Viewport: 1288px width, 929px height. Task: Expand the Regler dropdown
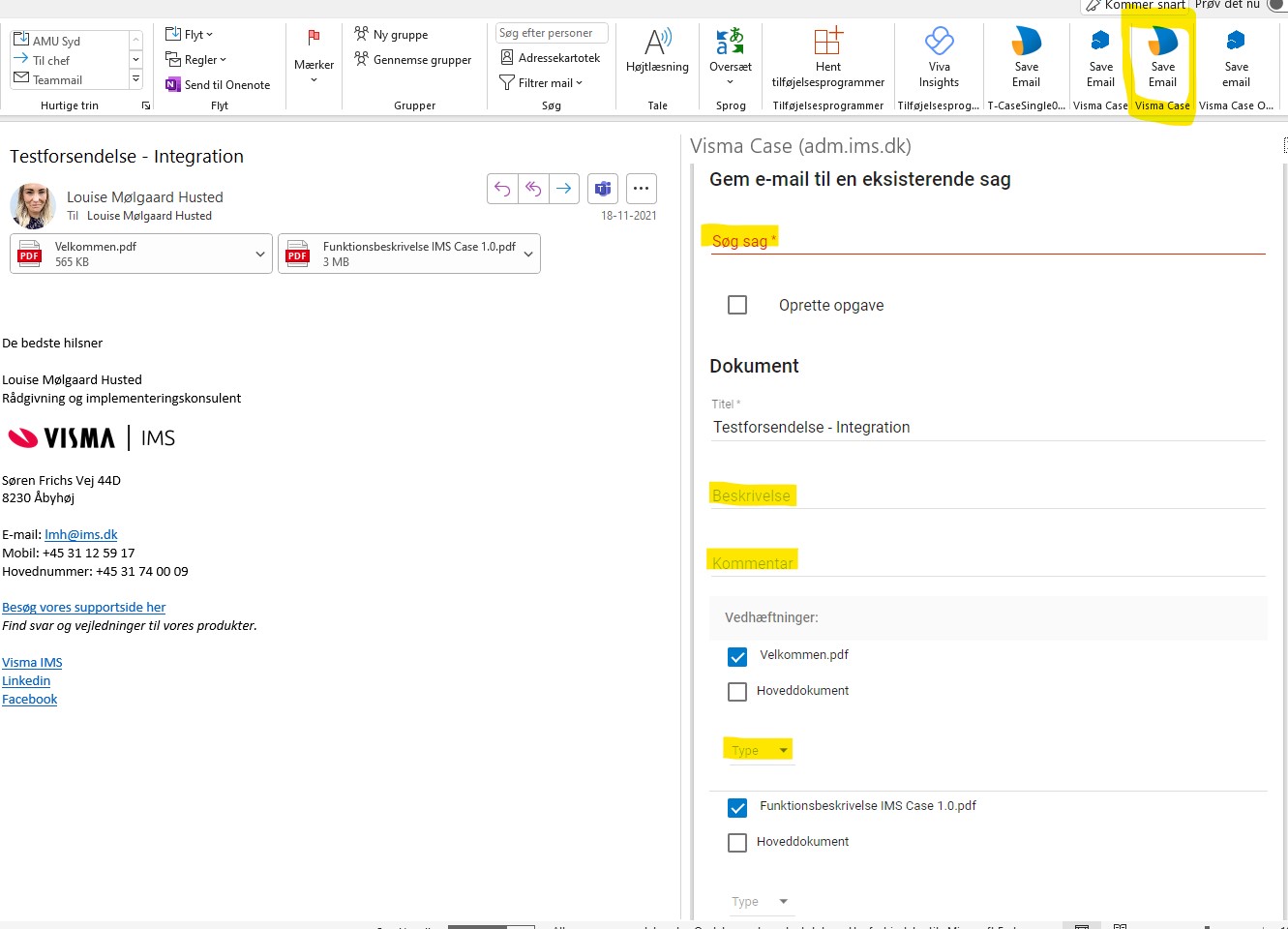[196, 60]
